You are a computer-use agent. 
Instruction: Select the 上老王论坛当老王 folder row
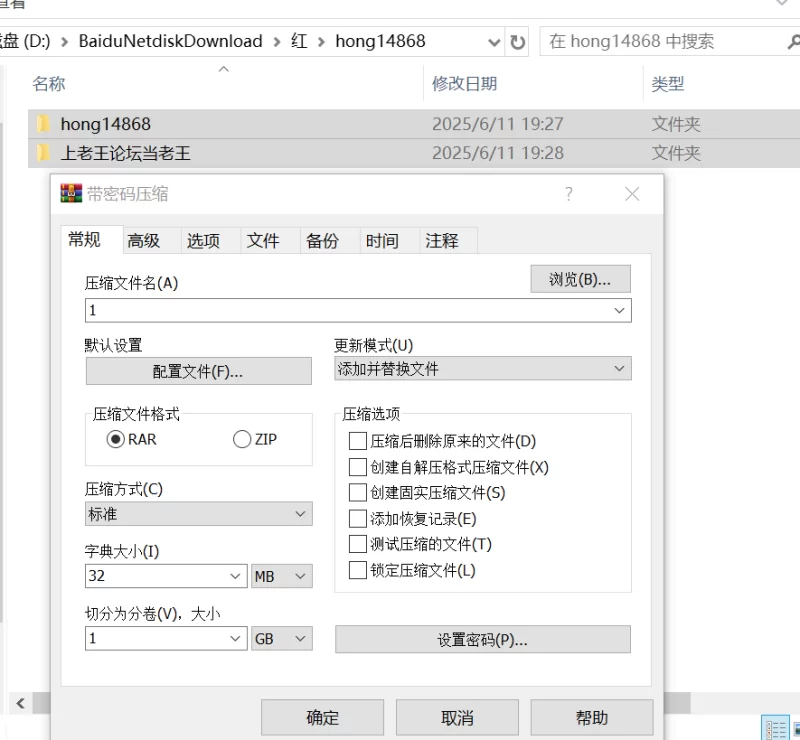click(x=414, y=153)
